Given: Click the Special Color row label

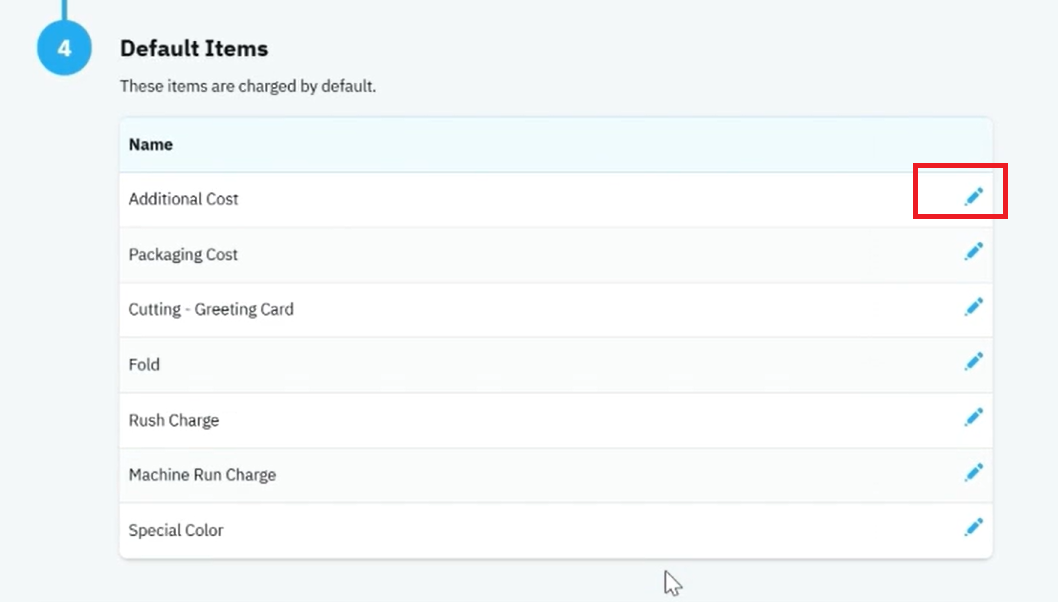Looking at the screenshot, I should 176,530.
